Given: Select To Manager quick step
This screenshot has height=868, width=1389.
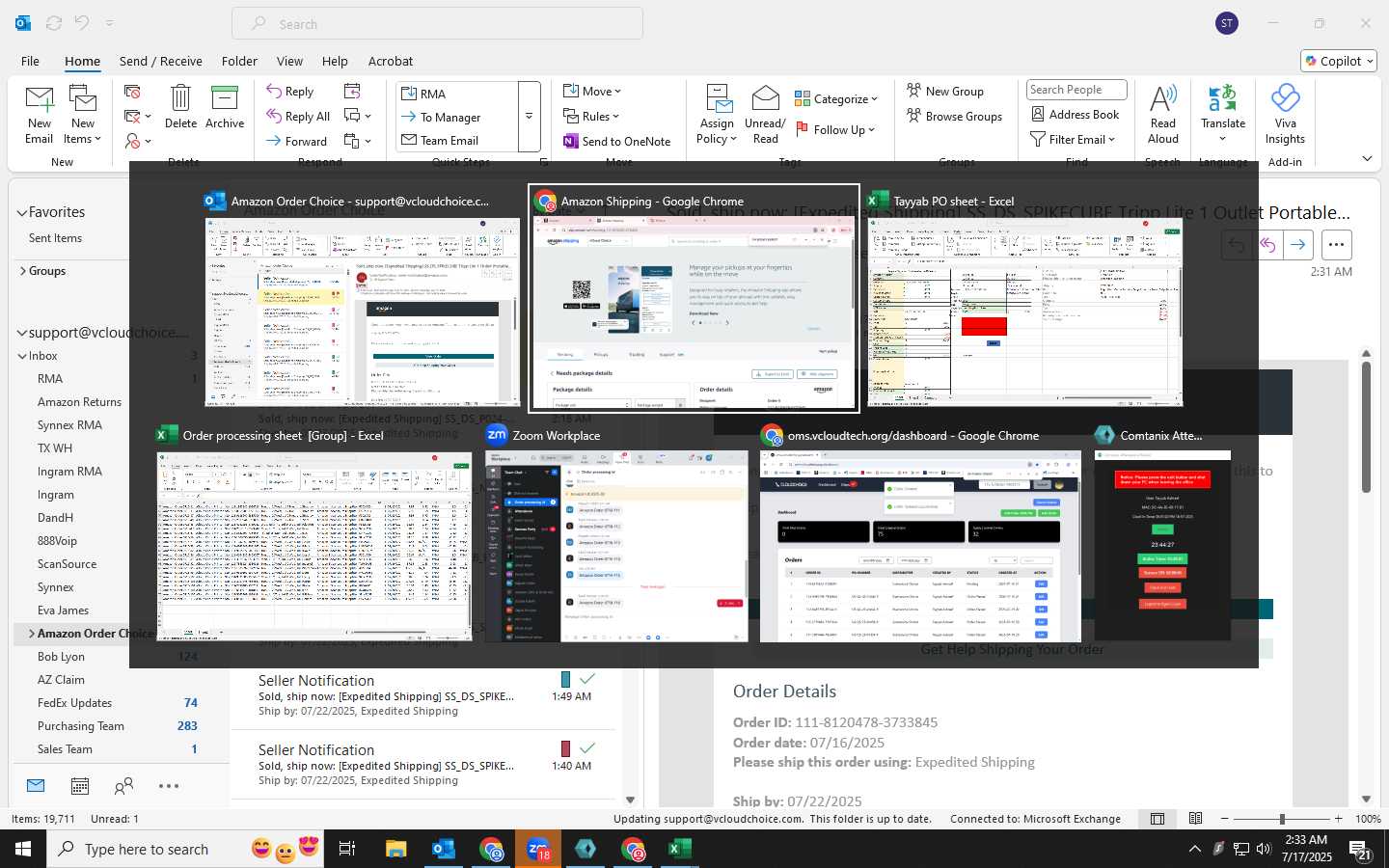Looking at the screenshot, I should 457,117.
